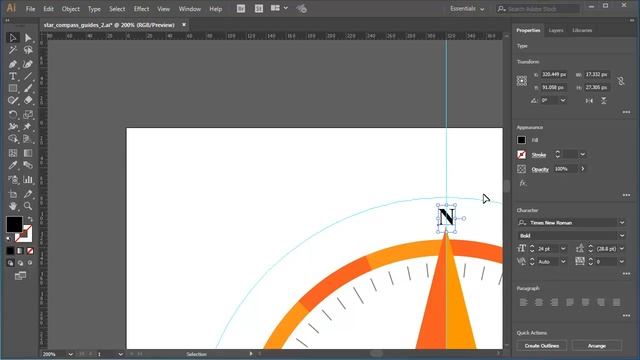Screen dimensions: 640x360
Task: Open the Window menu
Action: (x=189, y=9)
